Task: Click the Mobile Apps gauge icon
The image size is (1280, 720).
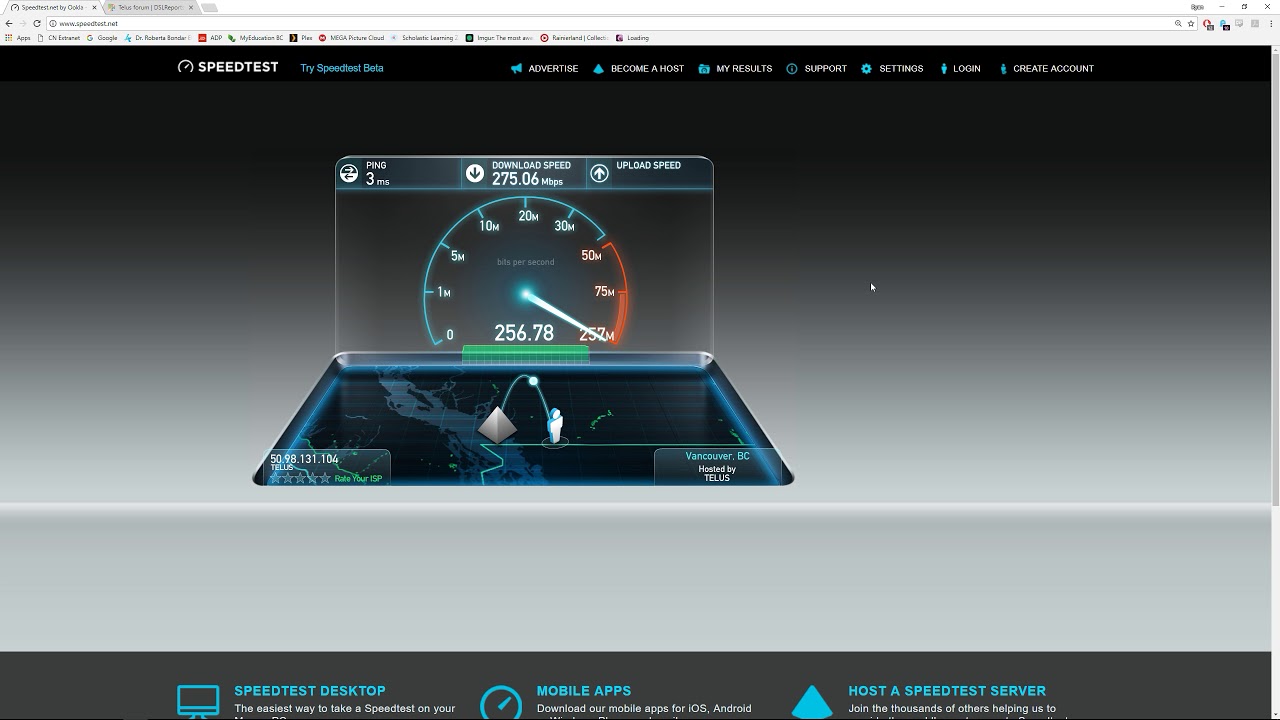Action: [501, 702]
